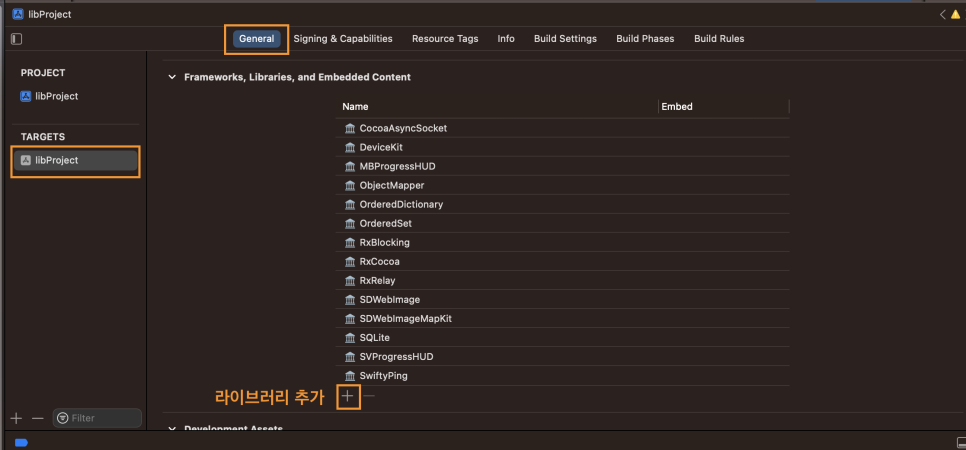Open the Resource Tags tab
The image size is (966, 450).
445,39
